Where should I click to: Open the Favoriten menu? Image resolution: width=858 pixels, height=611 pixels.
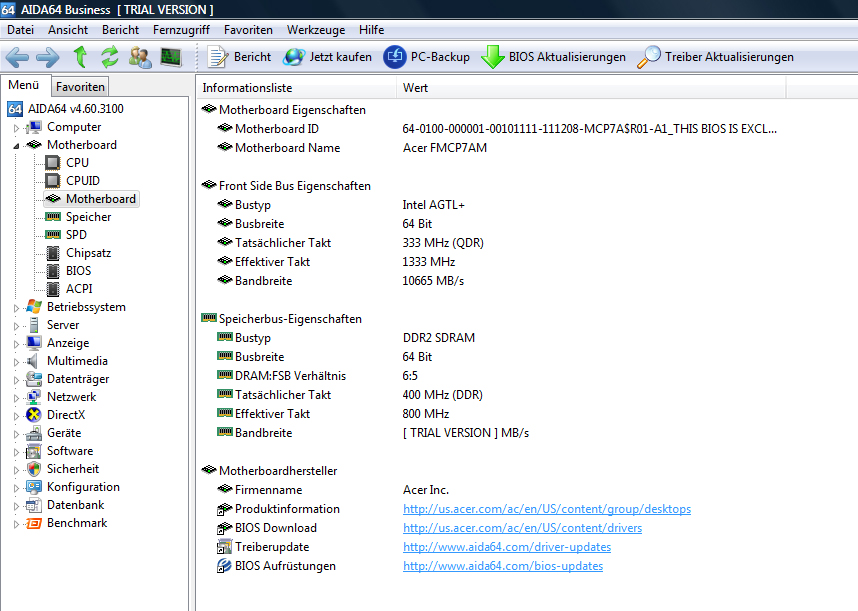point(248,30)
